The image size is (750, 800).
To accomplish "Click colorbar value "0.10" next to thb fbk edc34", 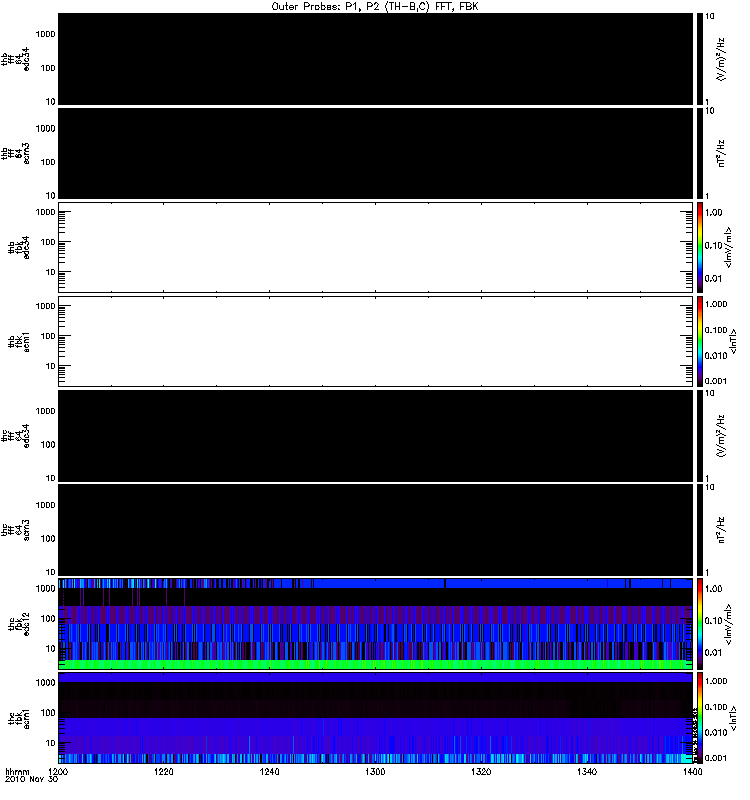I will coord(714,246).
